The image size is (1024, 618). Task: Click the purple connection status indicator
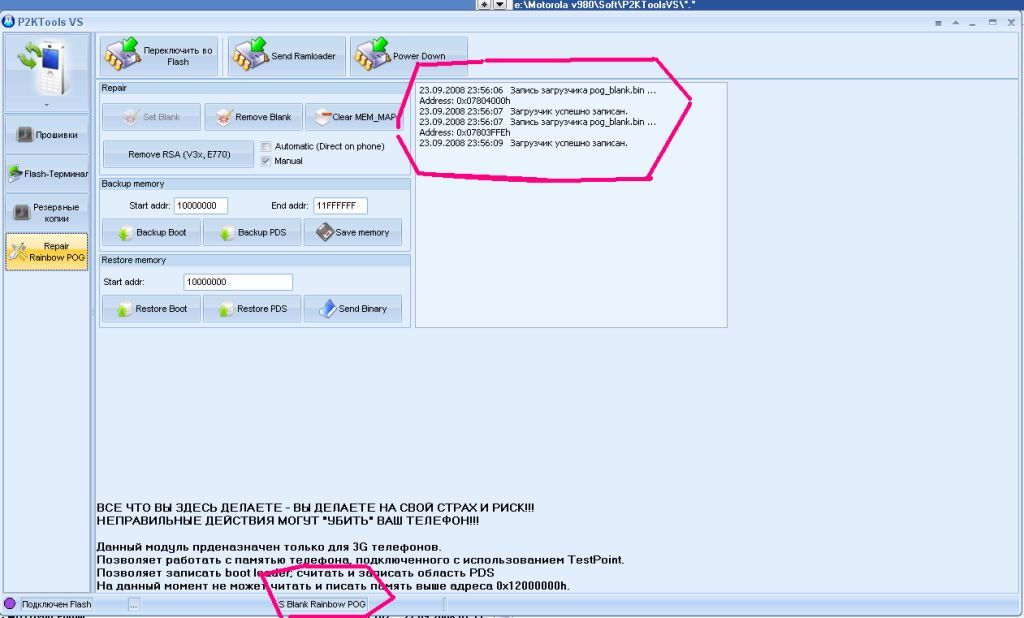10,604
